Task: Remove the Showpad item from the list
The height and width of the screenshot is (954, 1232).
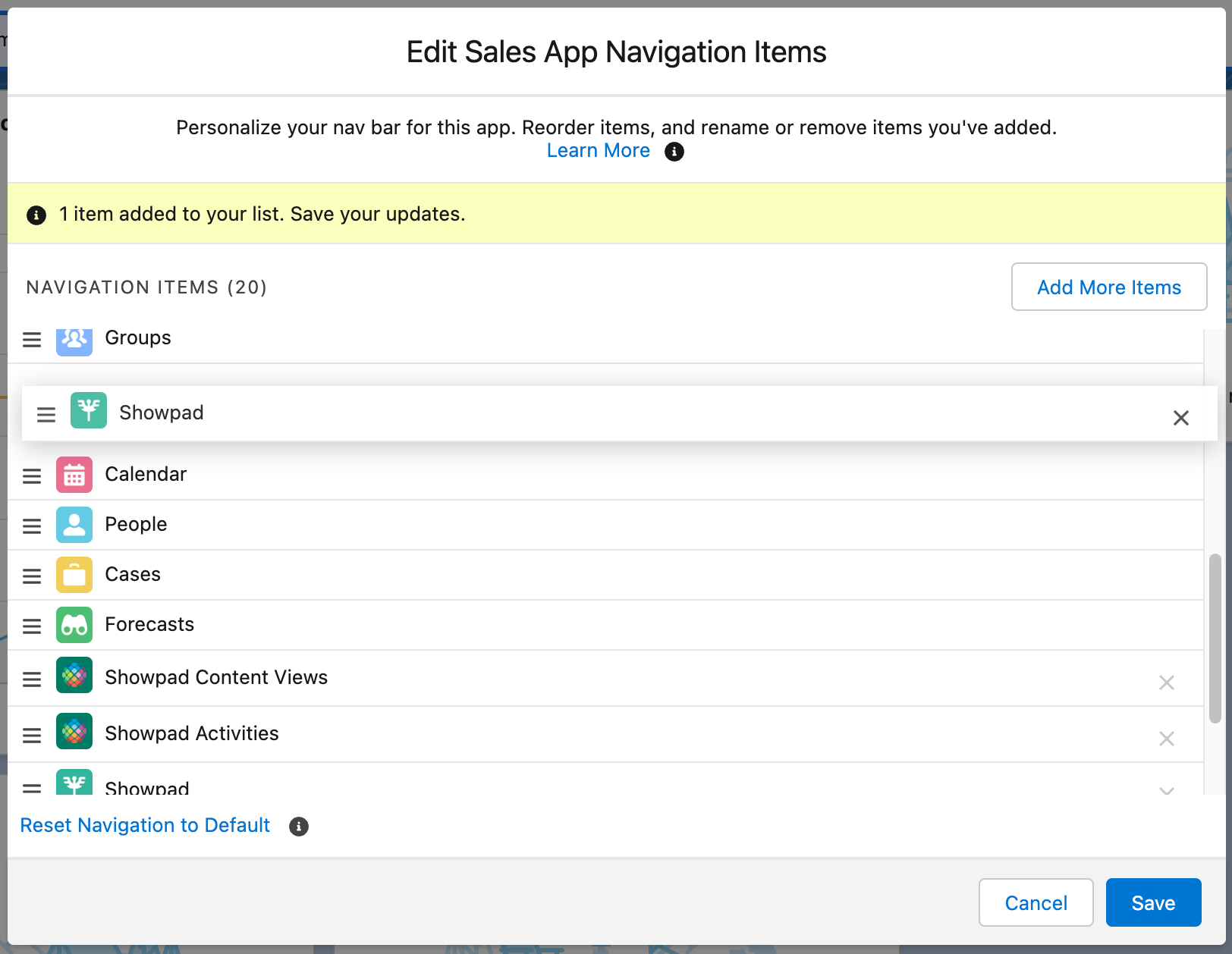Action: [1180, 418]
